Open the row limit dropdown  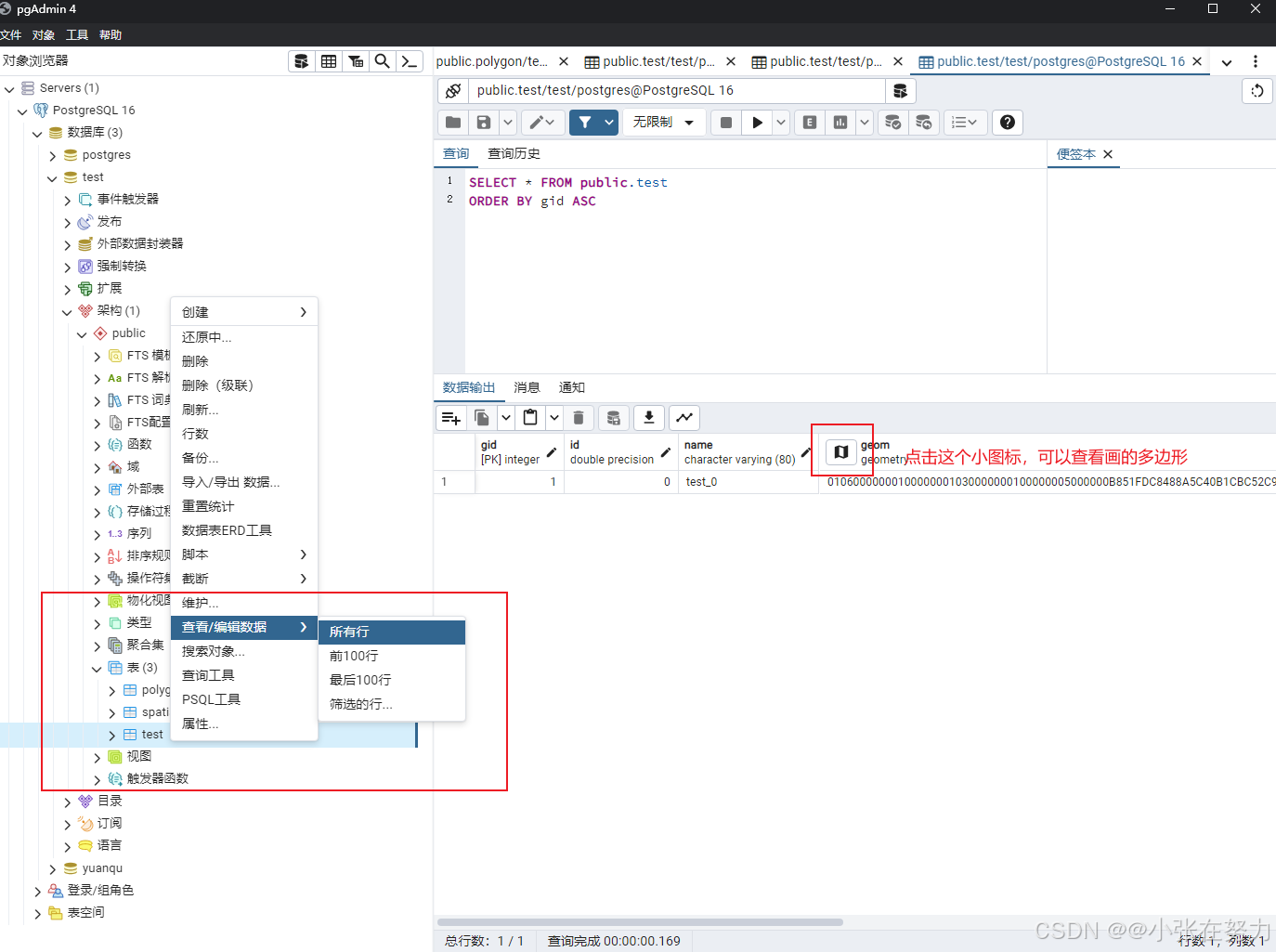tap(664, 122)
